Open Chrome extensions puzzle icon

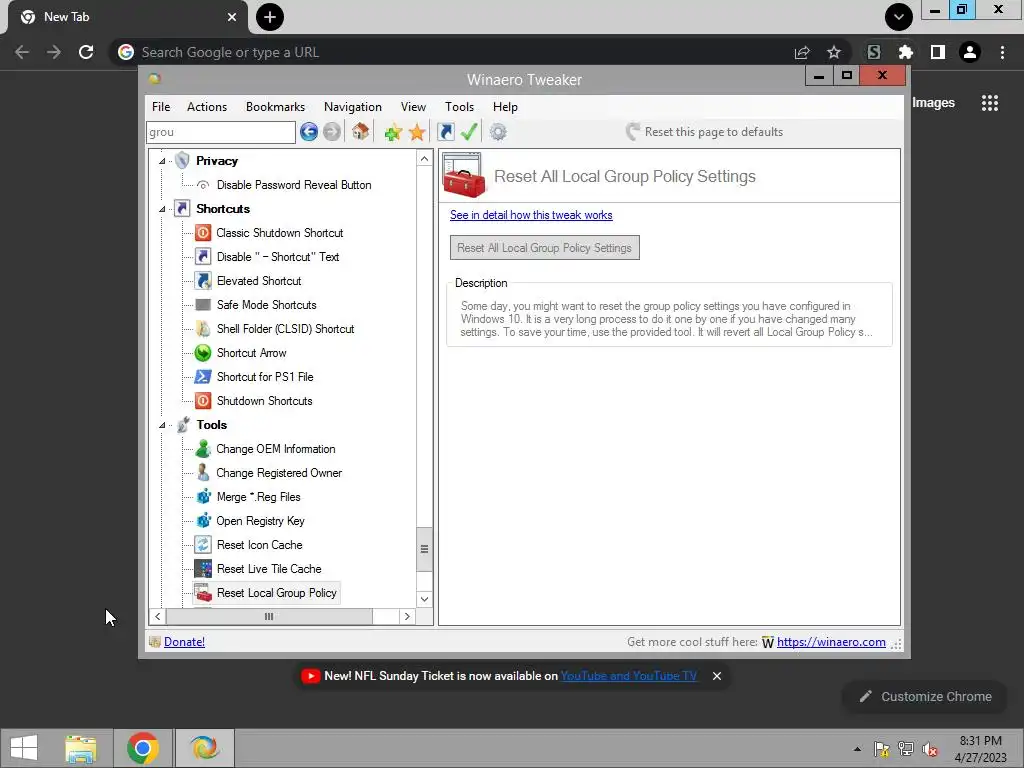click(x=905, y=52)
